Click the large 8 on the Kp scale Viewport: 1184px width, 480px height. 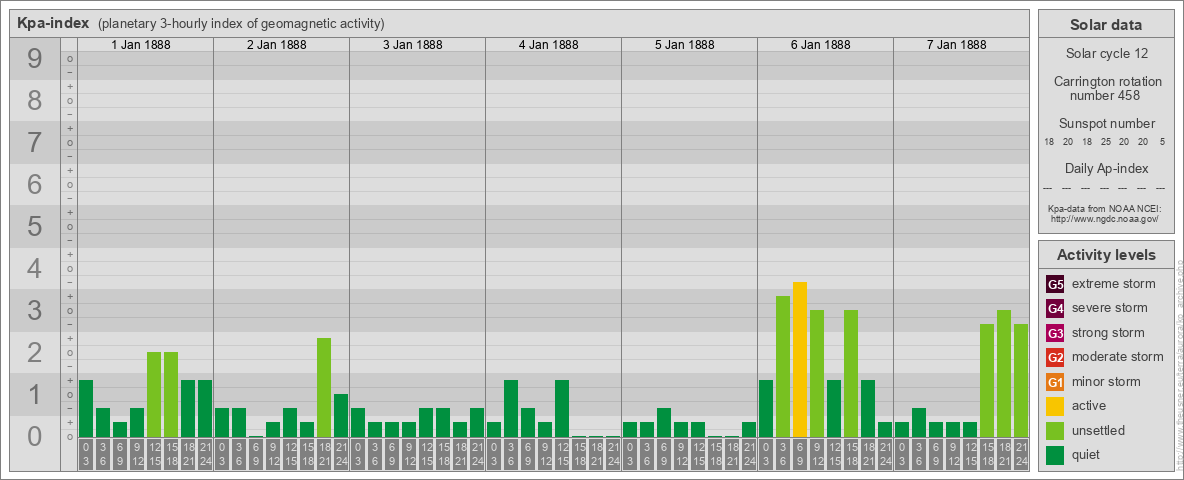tap(34, 101)
